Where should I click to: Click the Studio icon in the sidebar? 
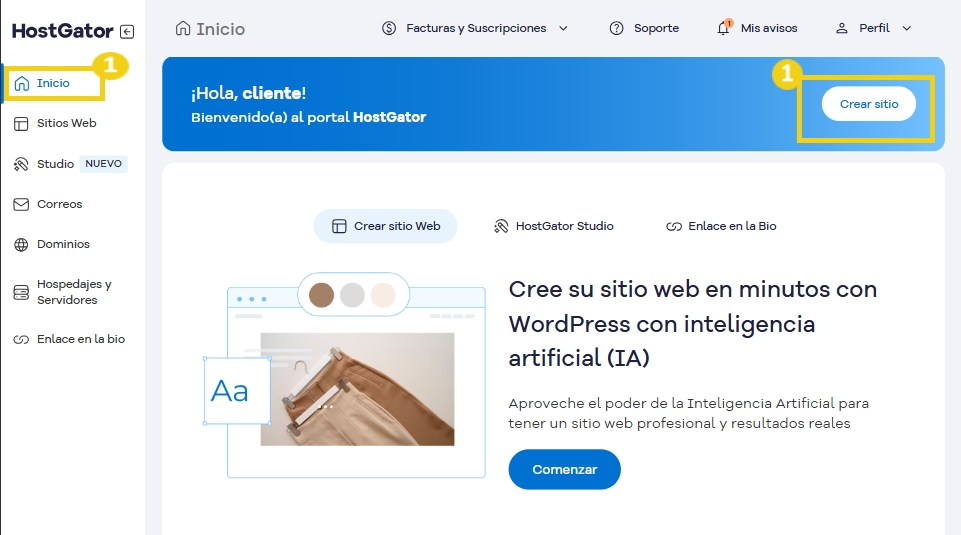21,164
